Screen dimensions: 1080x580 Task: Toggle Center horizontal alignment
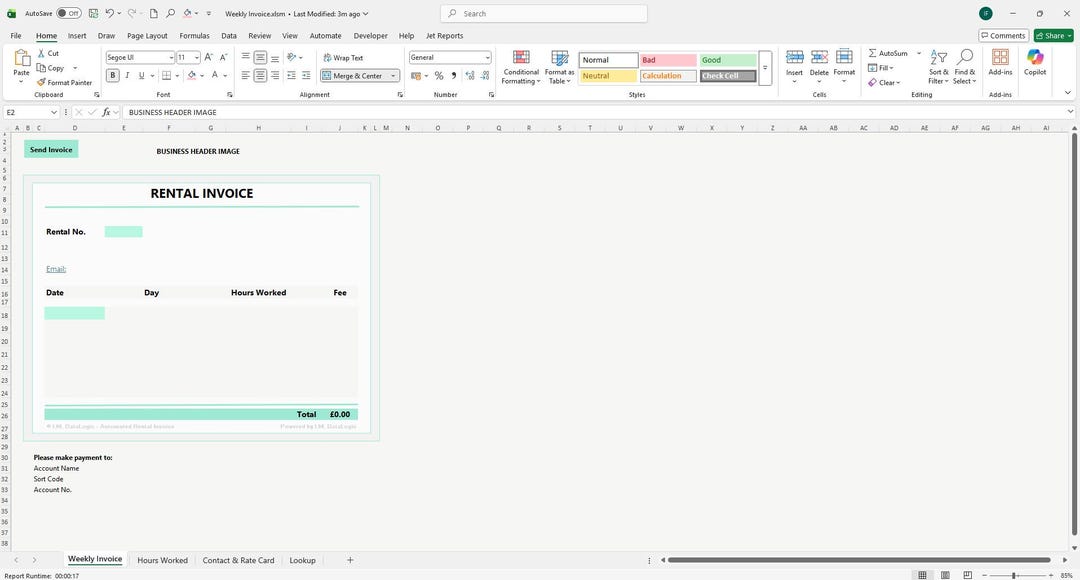tap(260, 75)
